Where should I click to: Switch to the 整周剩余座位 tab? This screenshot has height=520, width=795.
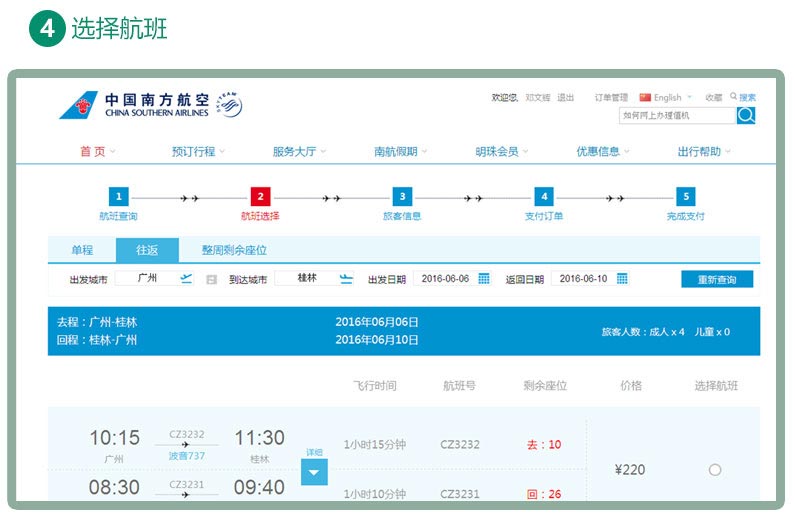coord(234,250)
